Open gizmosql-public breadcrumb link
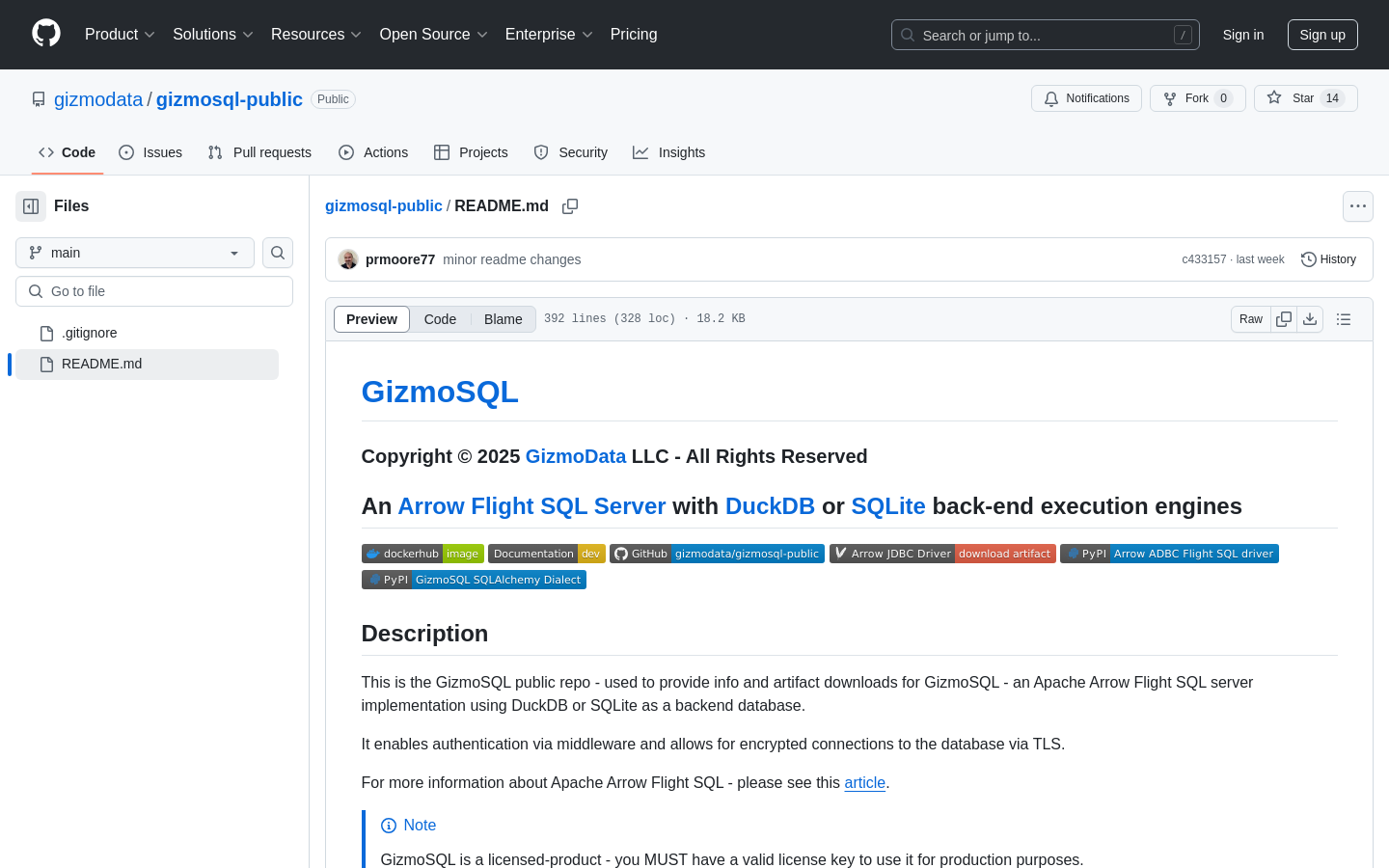The width and height of the screenshot is (1389, 868). 384,206
